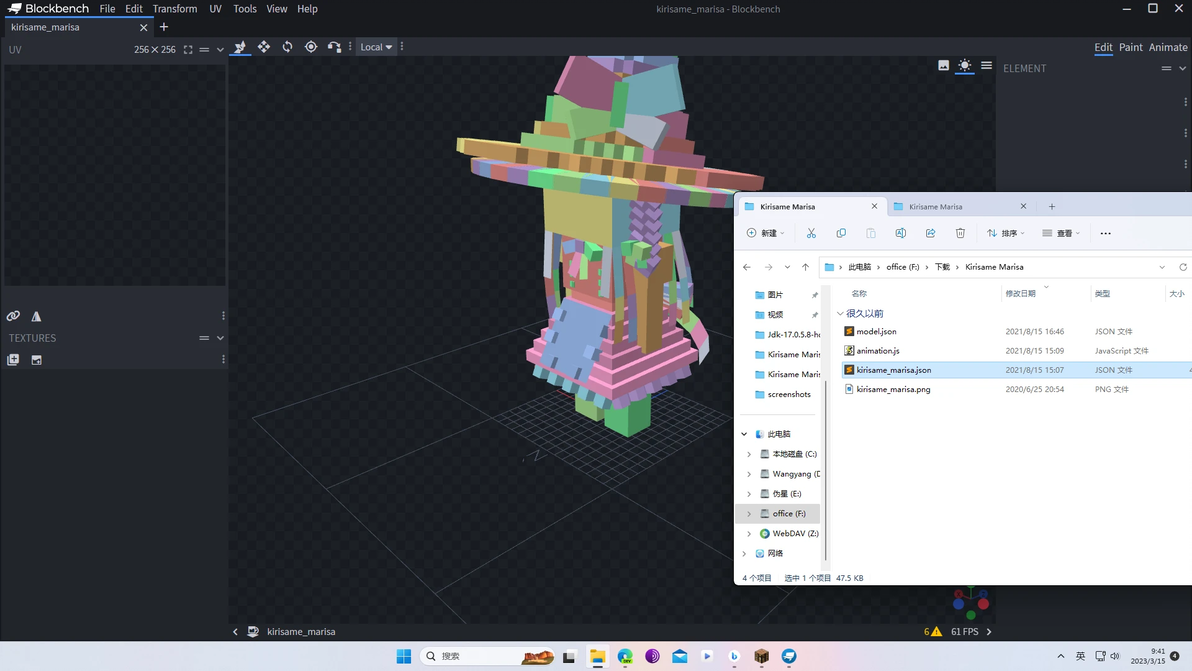This screenshot has height=671, width=1192.
Task: Click the Create Texture icon
Action: coord(36,360)
